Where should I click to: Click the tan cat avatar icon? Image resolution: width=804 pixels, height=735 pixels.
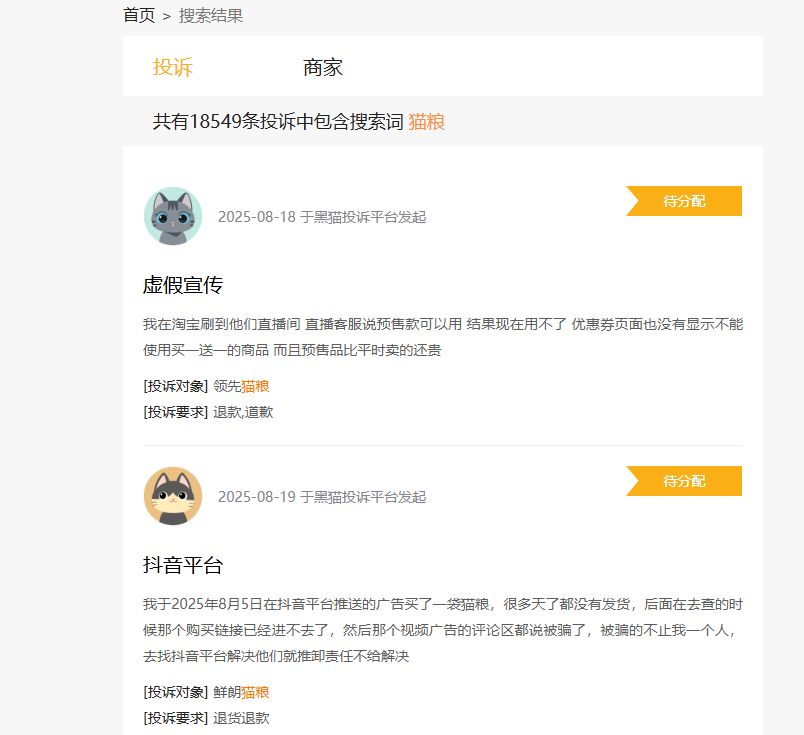tap(173, 496)
